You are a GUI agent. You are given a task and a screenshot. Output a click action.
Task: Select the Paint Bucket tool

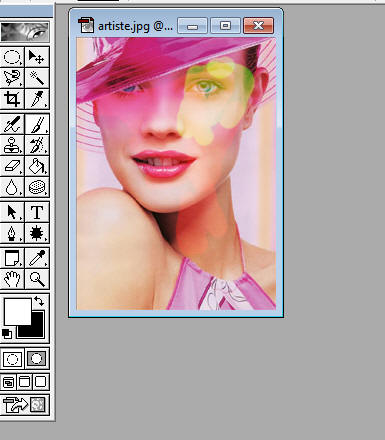tap(37, 166)
